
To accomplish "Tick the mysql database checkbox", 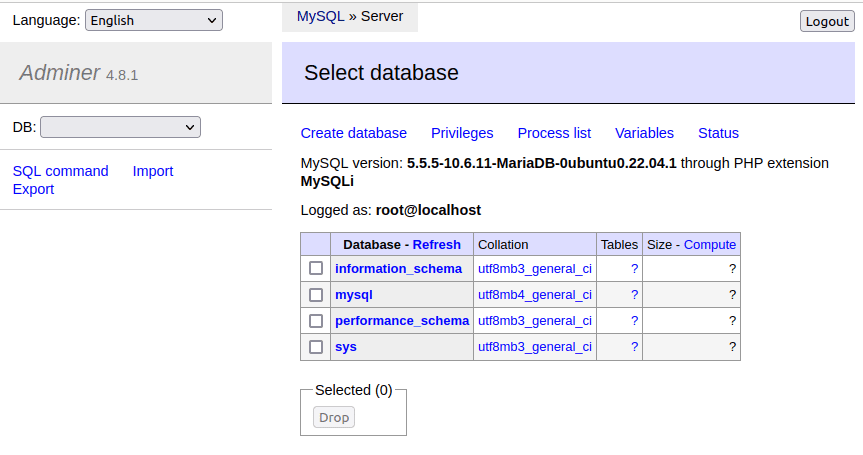I will tap(316, 295).
